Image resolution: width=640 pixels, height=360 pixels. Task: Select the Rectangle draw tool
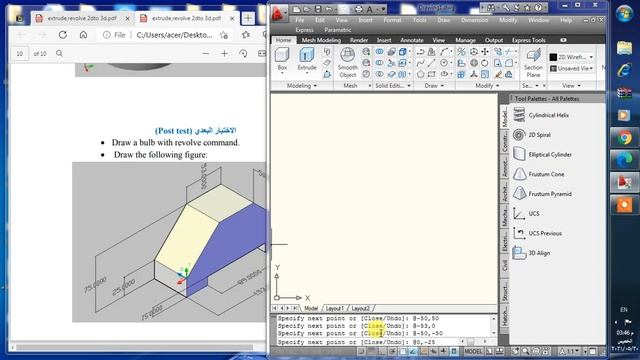point(431,74)
